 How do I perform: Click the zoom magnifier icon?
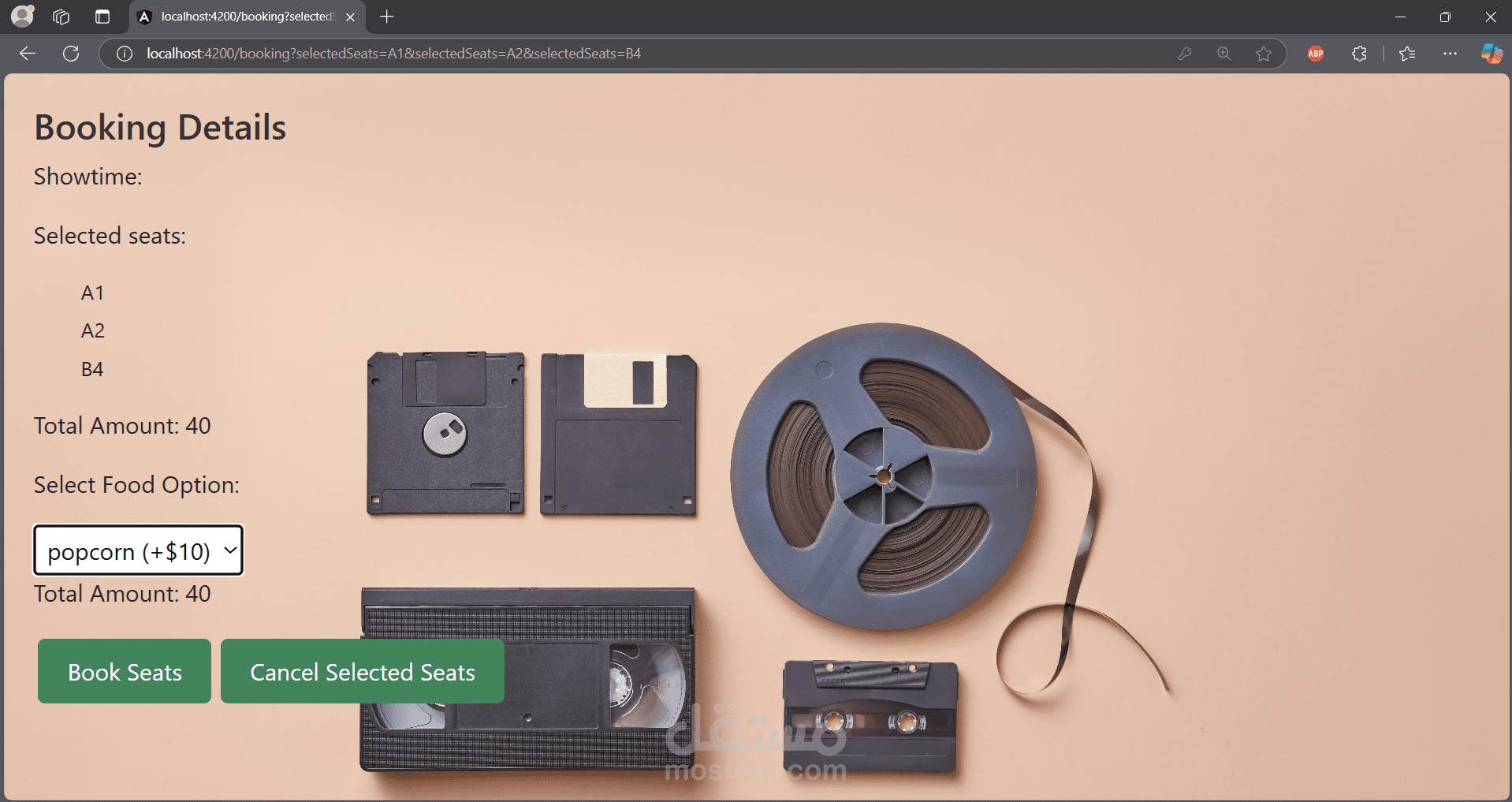pos(1223,54)
